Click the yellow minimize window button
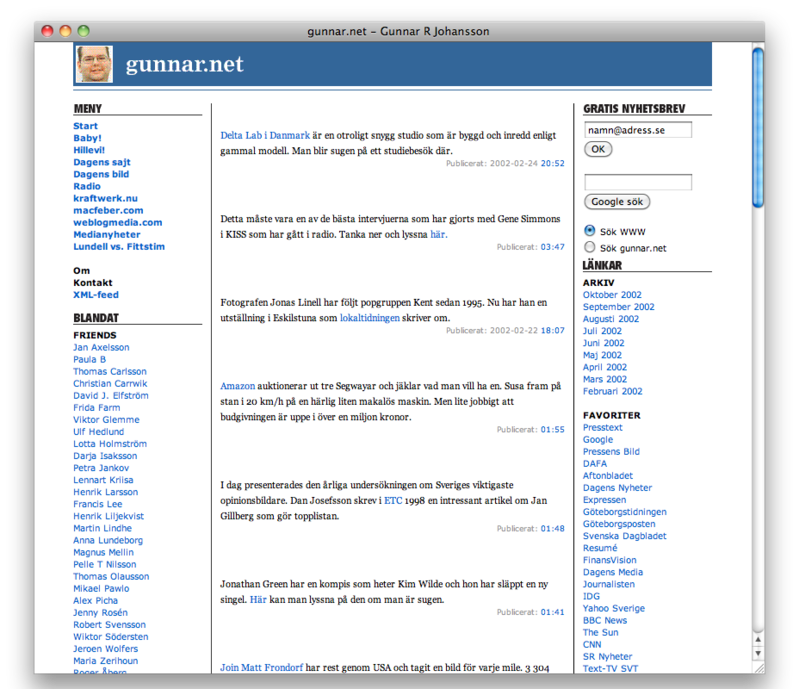This screenshot has width=799, height=689. (x=66, y=31)
